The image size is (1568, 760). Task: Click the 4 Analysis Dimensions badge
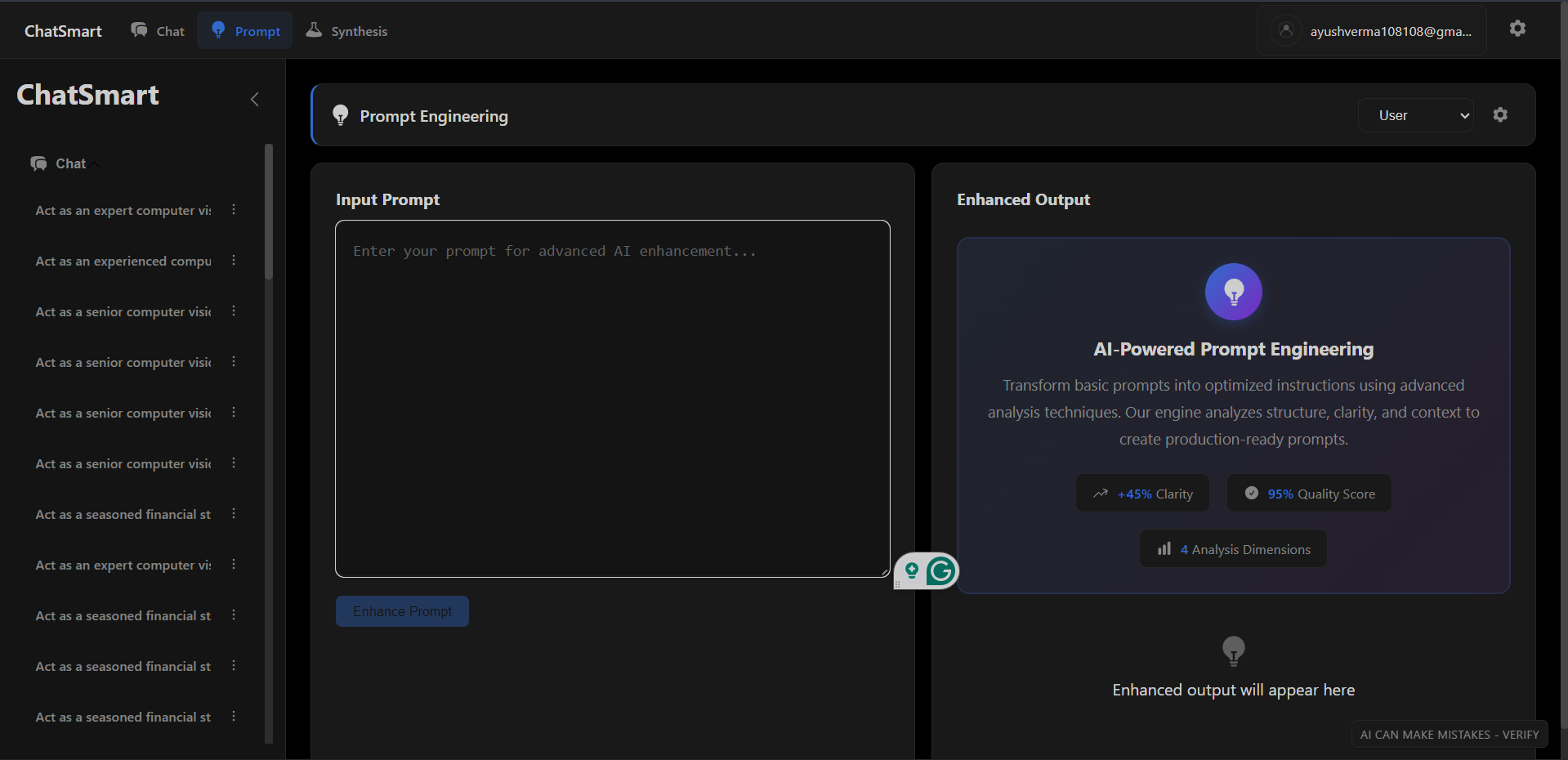pyautogui.click(x=1232, y=548)
